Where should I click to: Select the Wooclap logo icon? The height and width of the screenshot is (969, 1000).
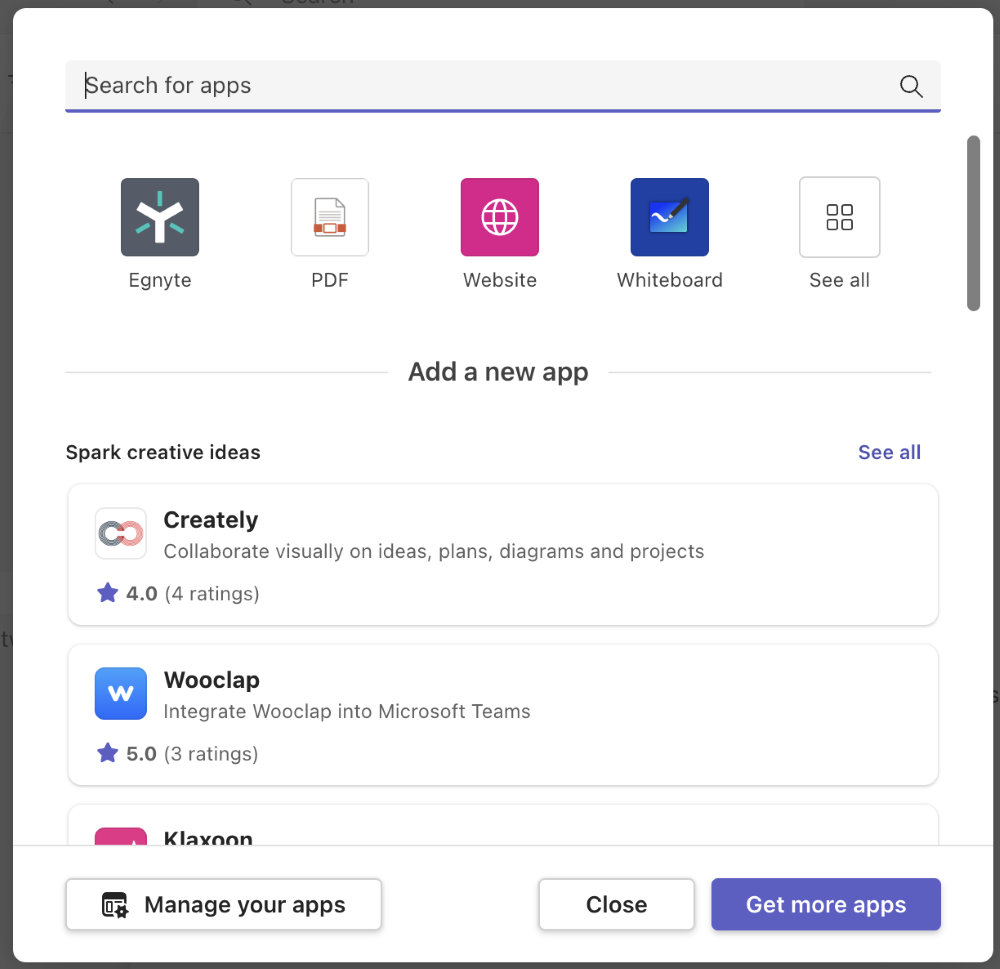121,693
